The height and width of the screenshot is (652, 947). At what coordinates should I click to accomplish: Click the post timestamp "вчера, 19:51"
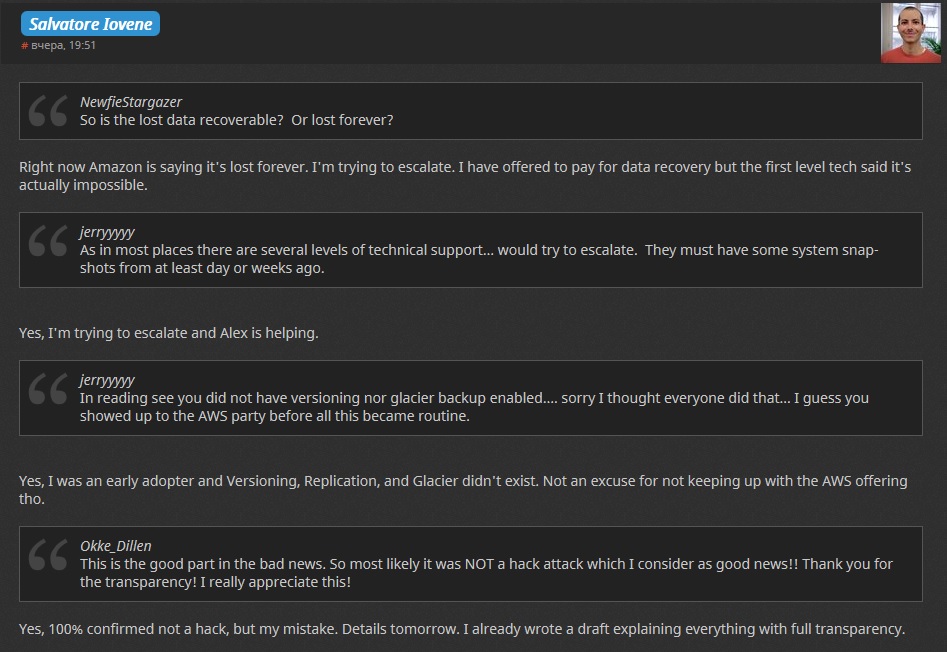(x=63, y=46)
